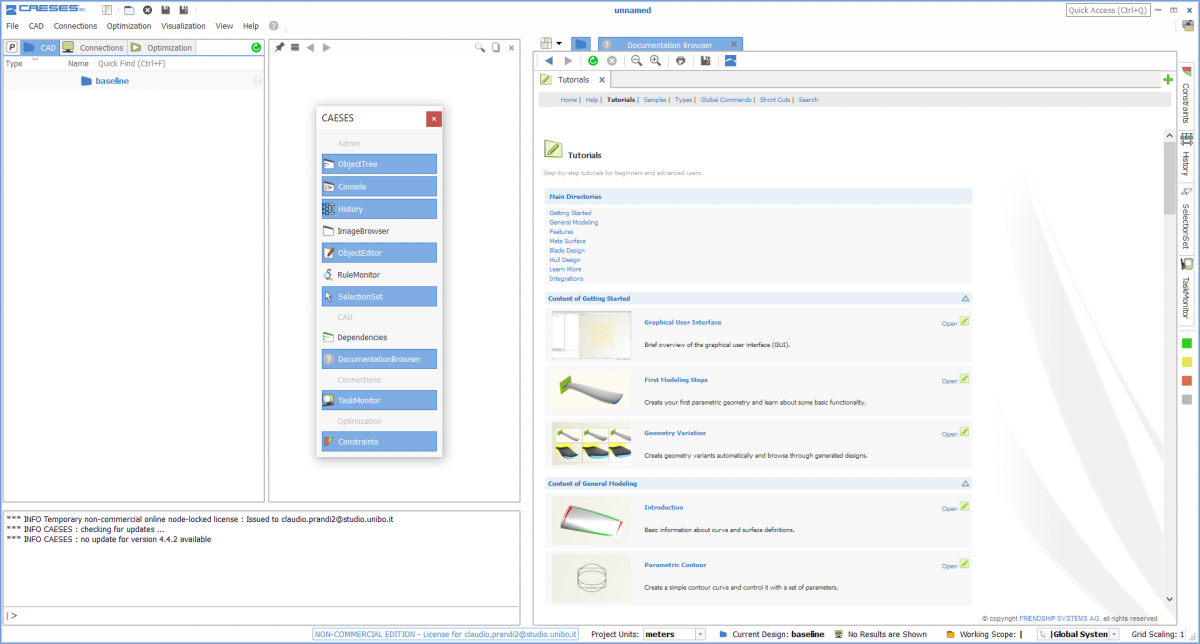
Task: Toggle TaskMonitor in the CAESES window list
Action: tap(379, 400)
